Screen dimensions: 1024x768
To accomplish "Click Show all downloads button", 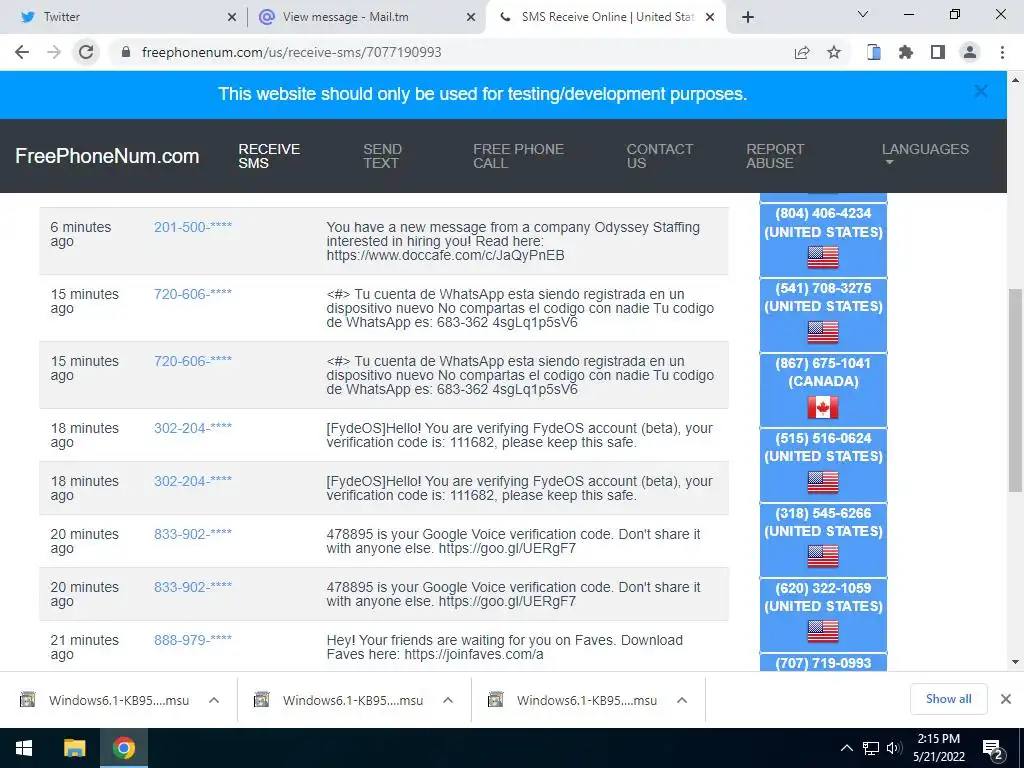I will pyautogui.click(x=948, y=699).
